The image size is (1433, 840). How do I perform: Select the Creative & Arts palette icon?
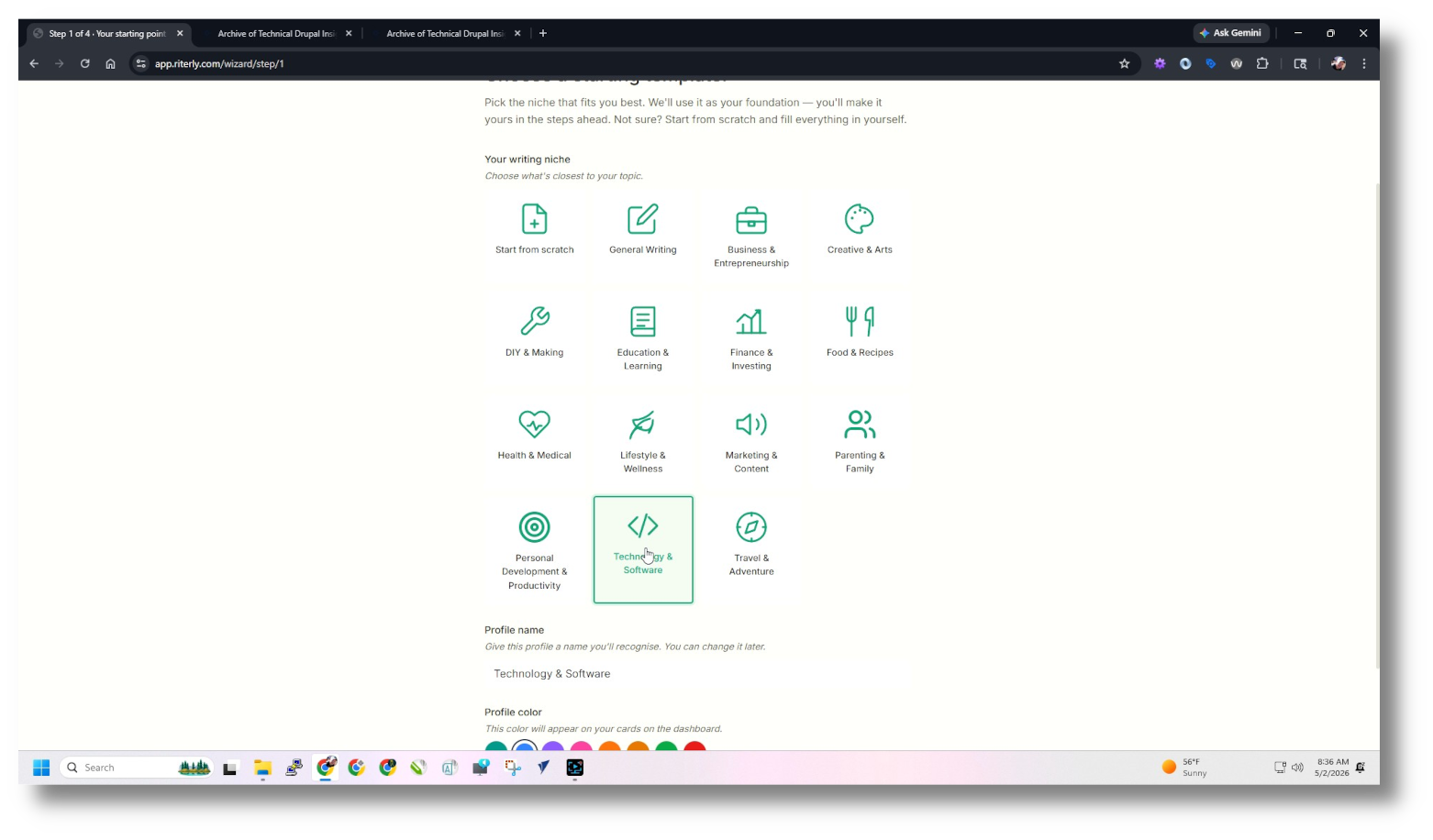click(860, 219)
